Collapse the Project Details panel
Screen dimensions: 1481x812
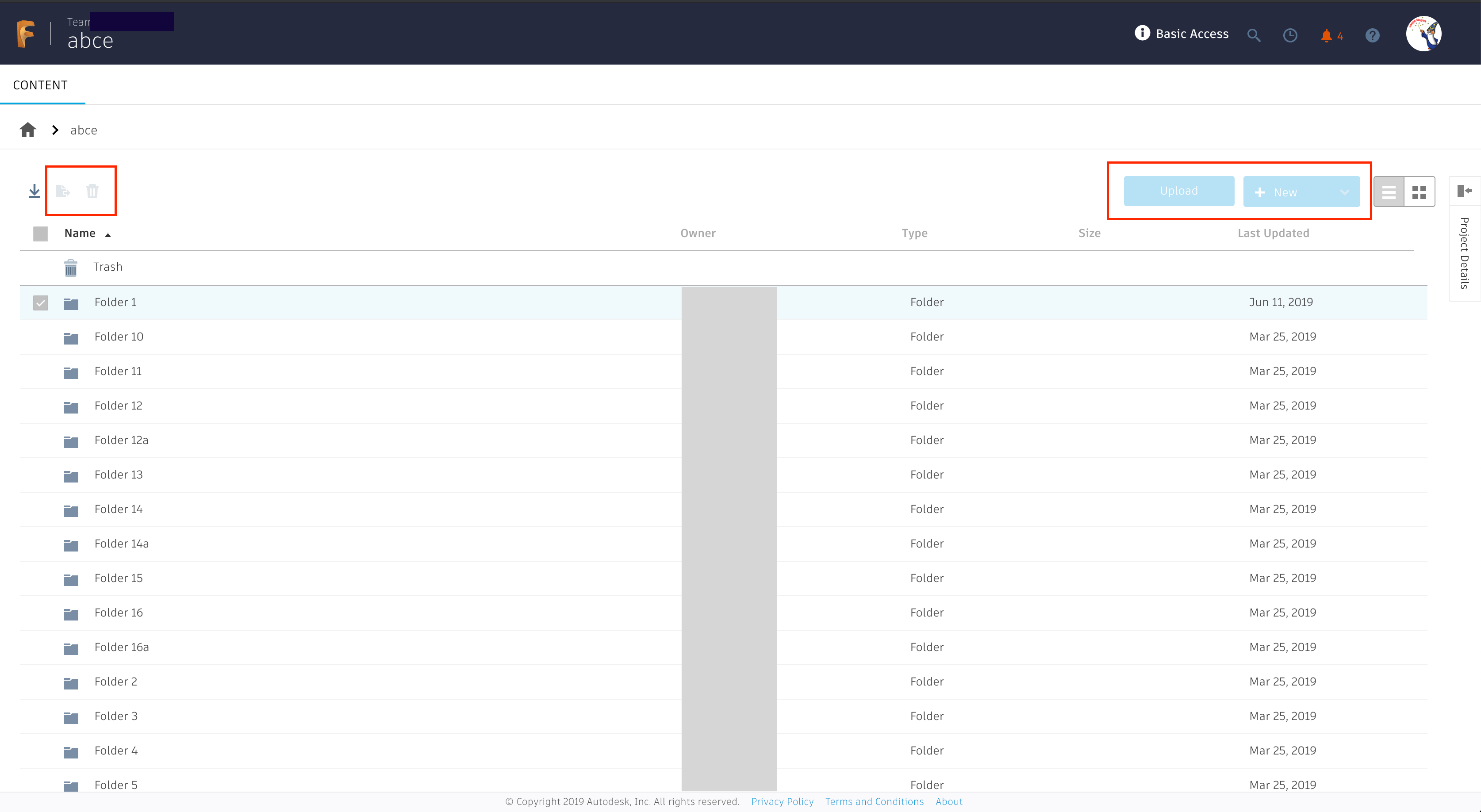[x=1464, y=190]
